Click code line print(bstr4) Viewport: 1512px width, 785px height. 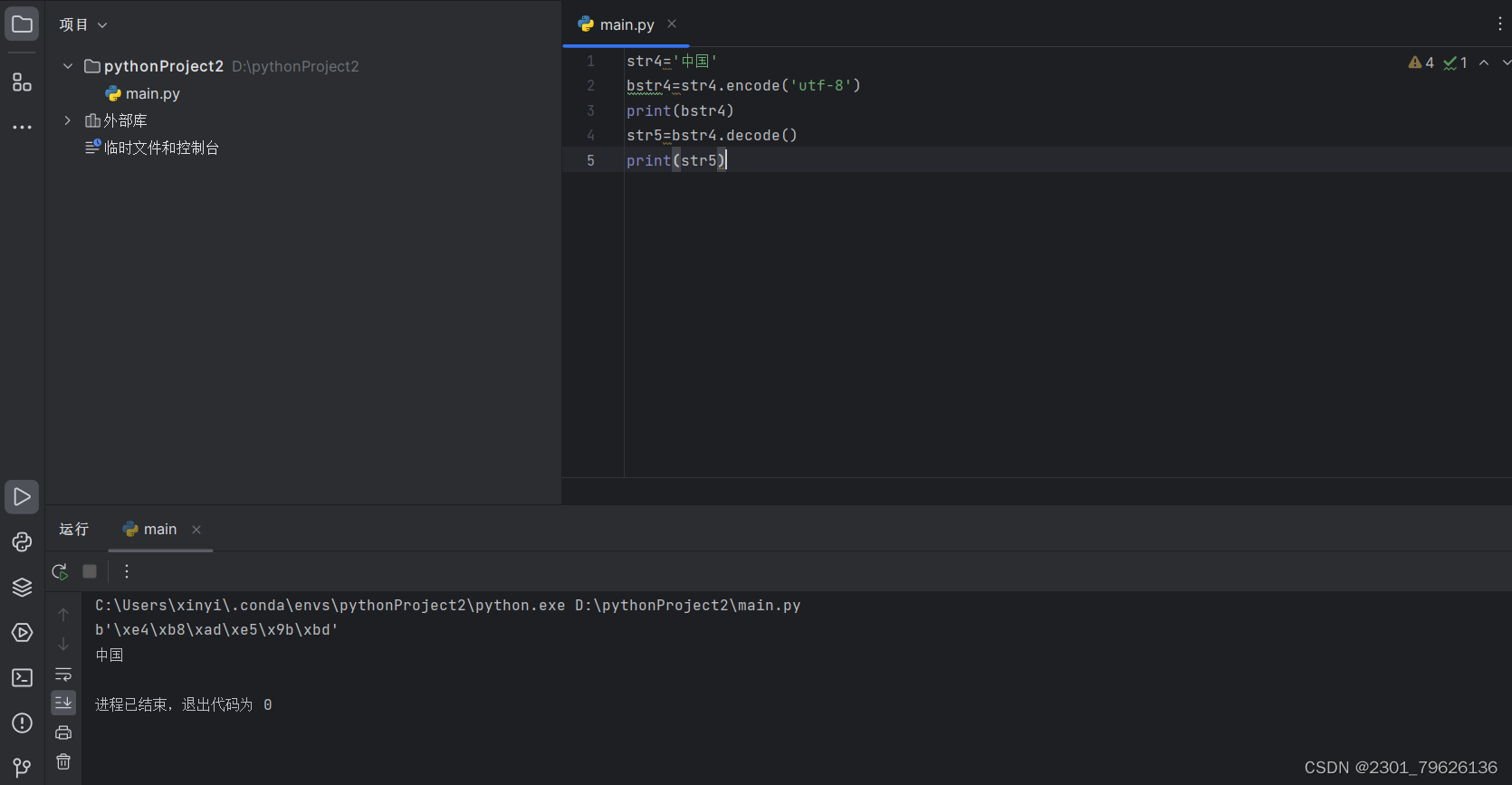[x=680, y=110]
